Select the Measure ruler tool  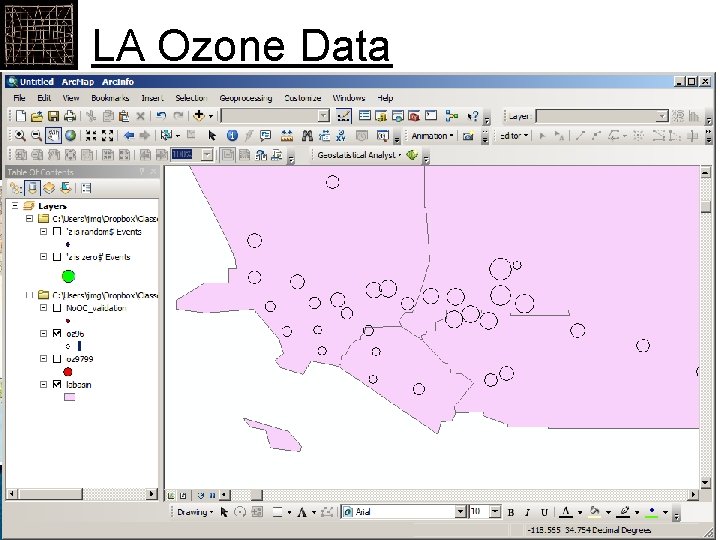tap(287, 135)
